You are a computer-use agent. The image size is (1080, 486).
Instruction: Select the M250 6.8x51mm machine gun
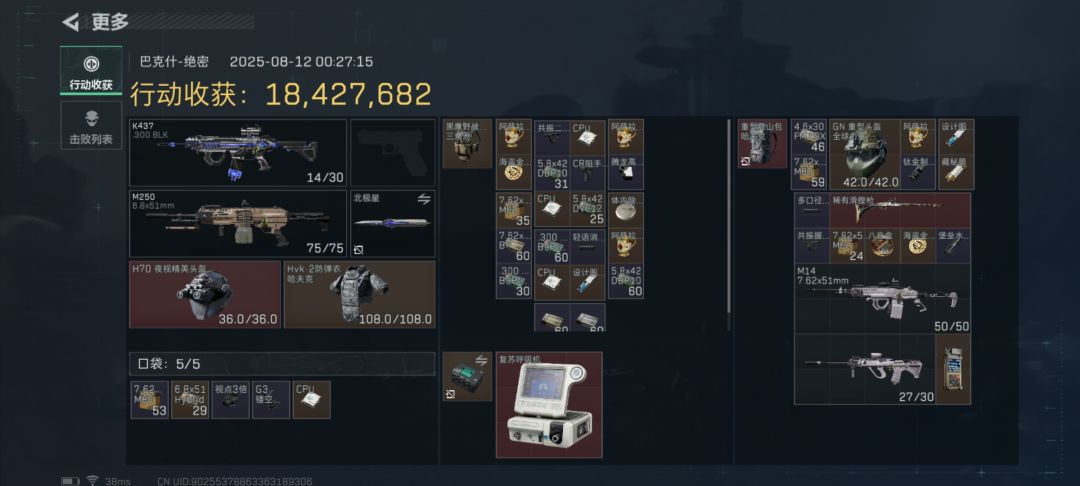point(238,224)
